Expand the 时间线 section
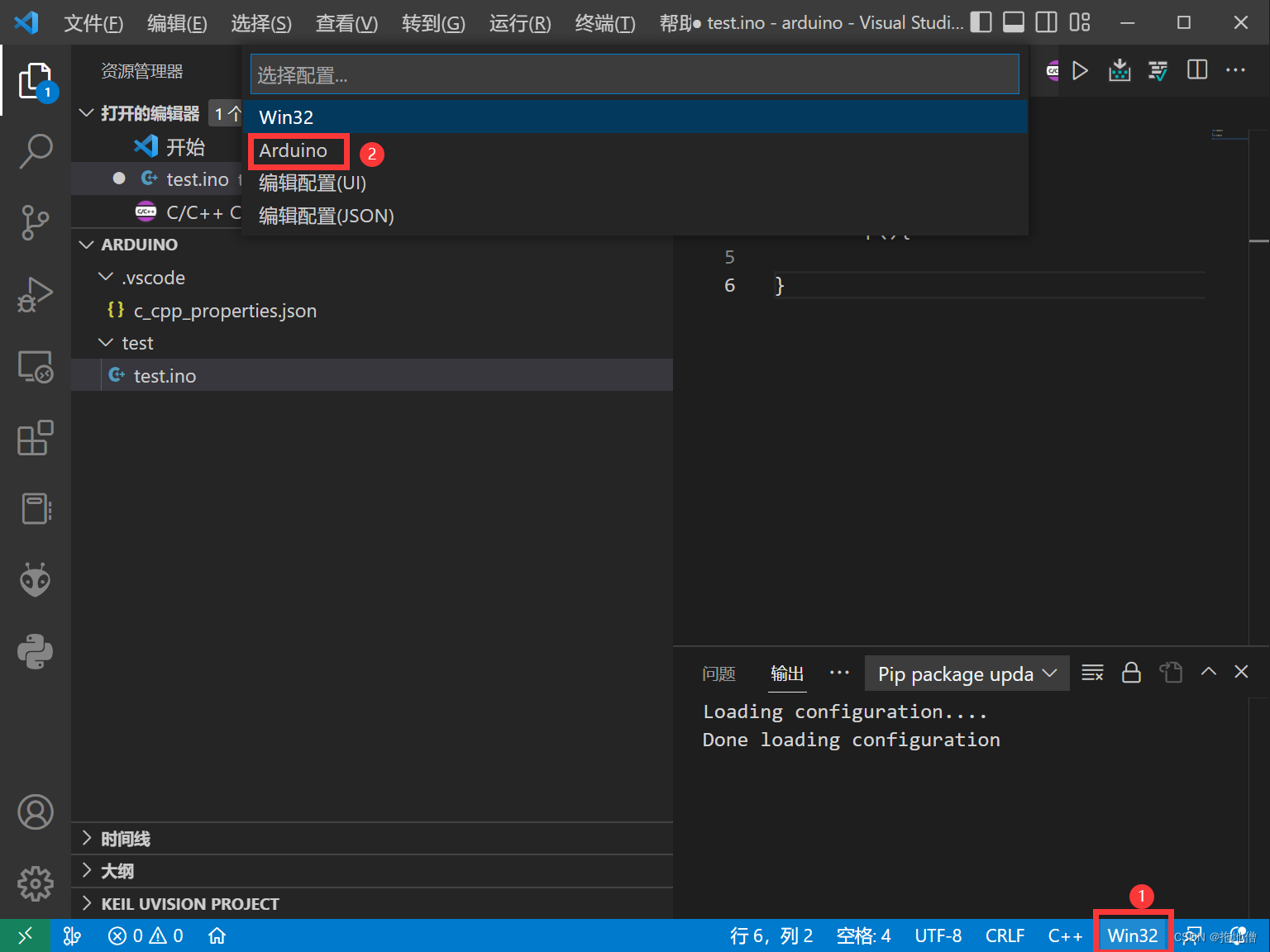The height and width of the screenshot is (952, 1270). click(86, 838)
